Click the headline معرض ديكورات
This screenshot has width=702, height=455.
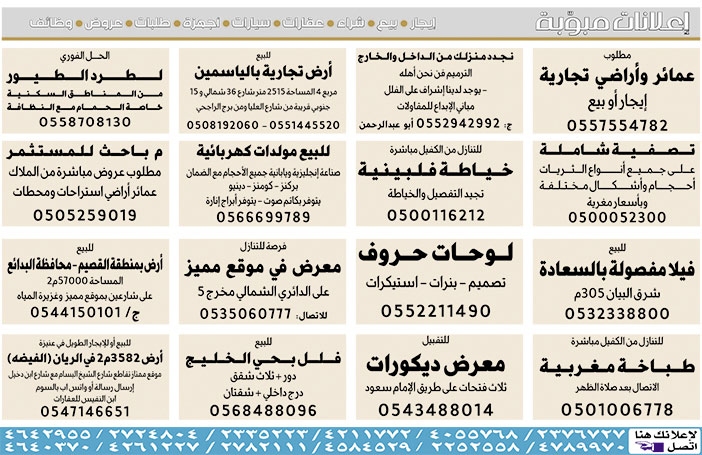[x=435, y=365]
